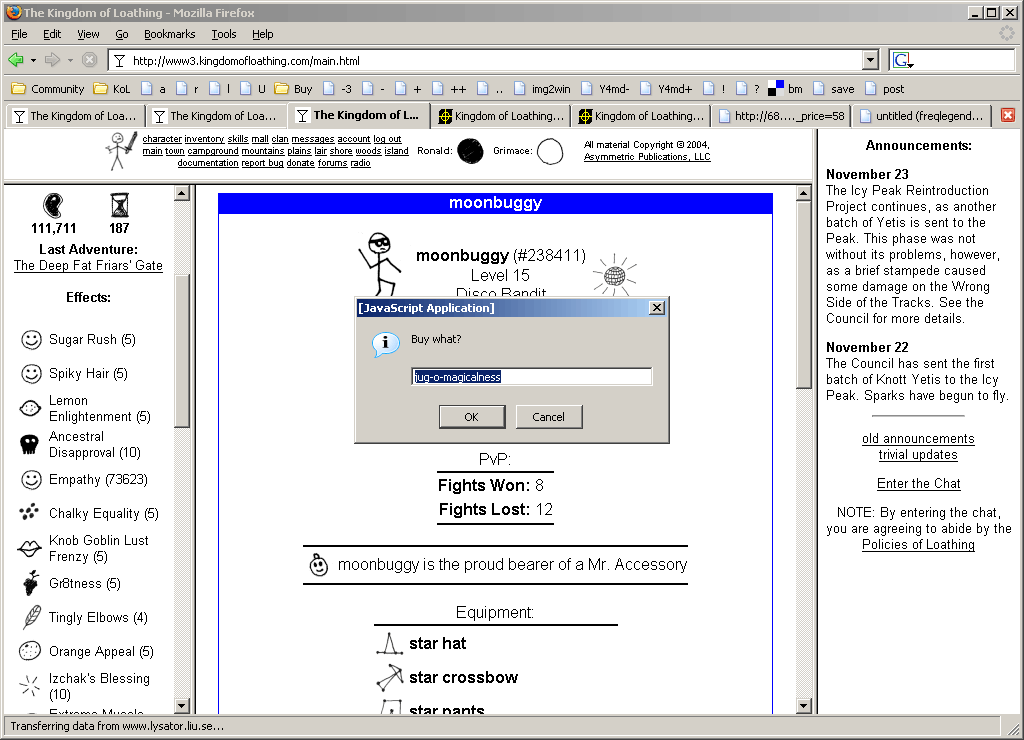Open the Bookmarks menu
Image resolution: width=1024 pixels, height=740 pixels.
point(169,34)
